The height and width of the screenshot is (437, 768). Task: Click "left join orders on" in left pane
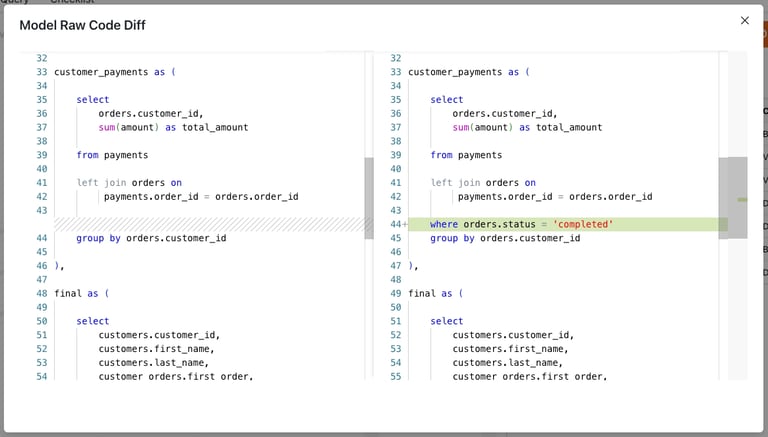(x=129, y=183)
